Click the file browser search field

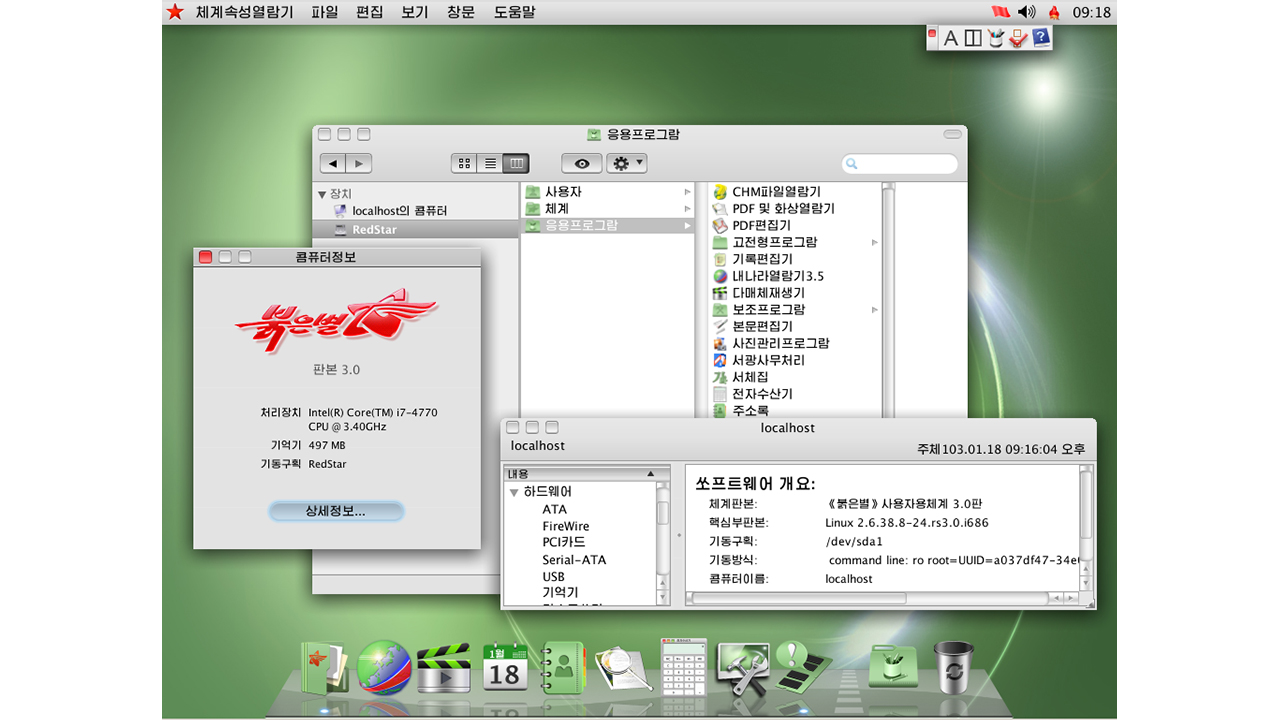pos(900,163)
